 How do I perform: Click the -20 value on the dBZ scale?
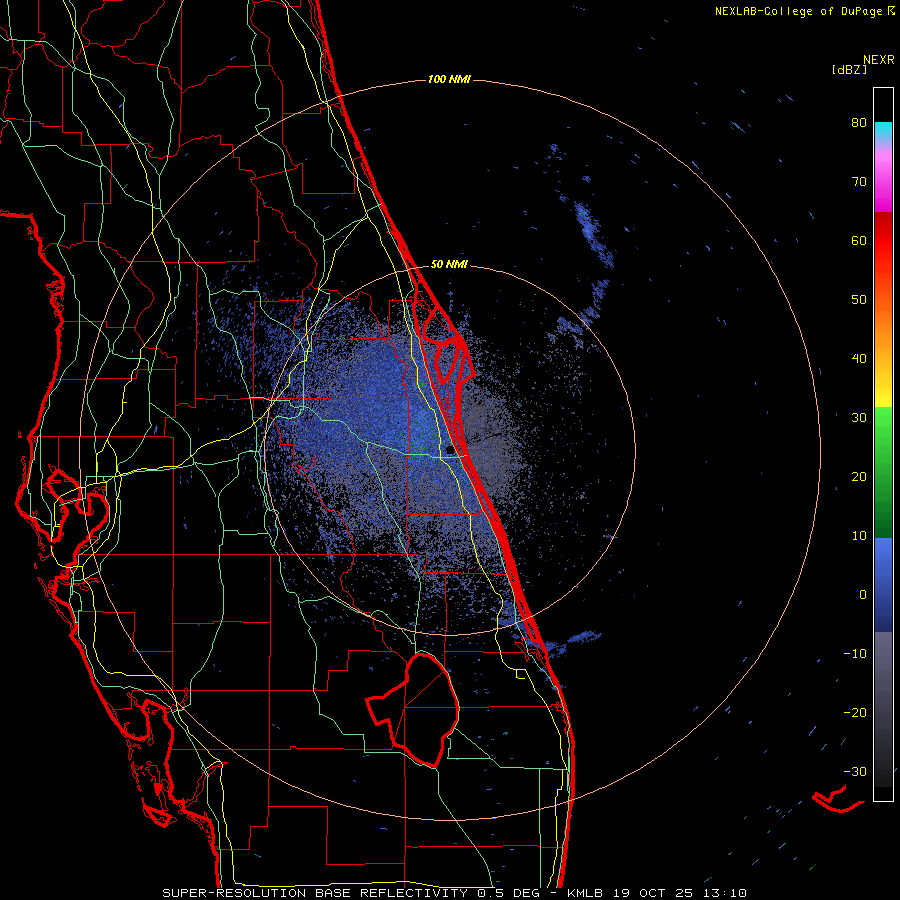pos(855,712)
